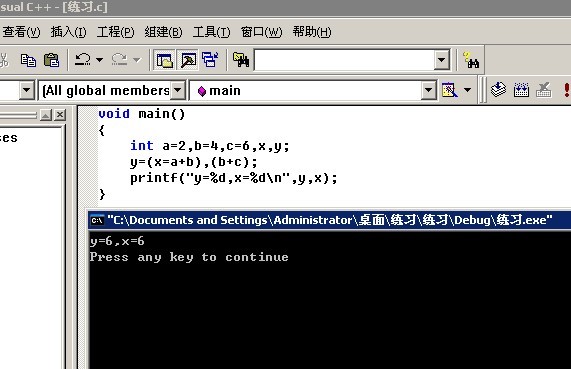
Task: Click the purple main function icon
Action: (202, 91)
